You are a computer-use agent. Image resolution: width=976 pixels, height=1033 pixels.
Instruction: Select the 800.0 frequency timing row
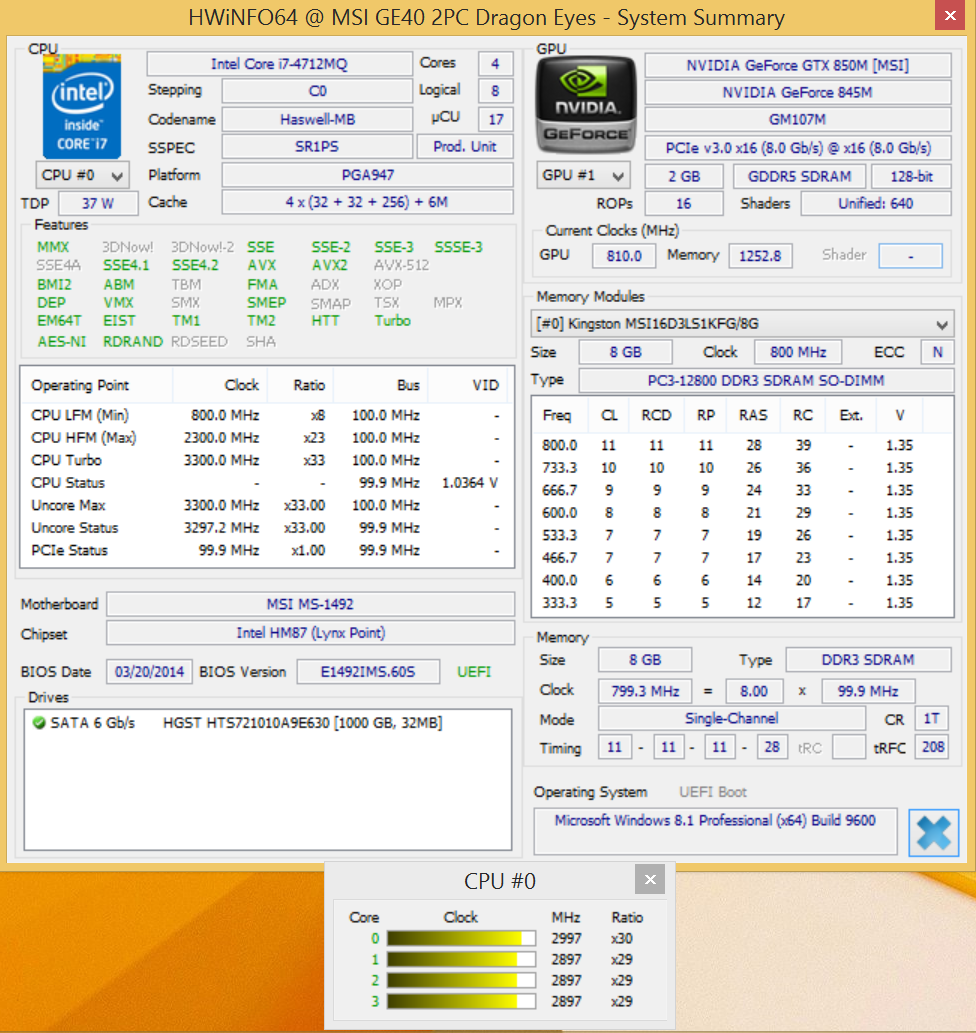tap(742, 445)
